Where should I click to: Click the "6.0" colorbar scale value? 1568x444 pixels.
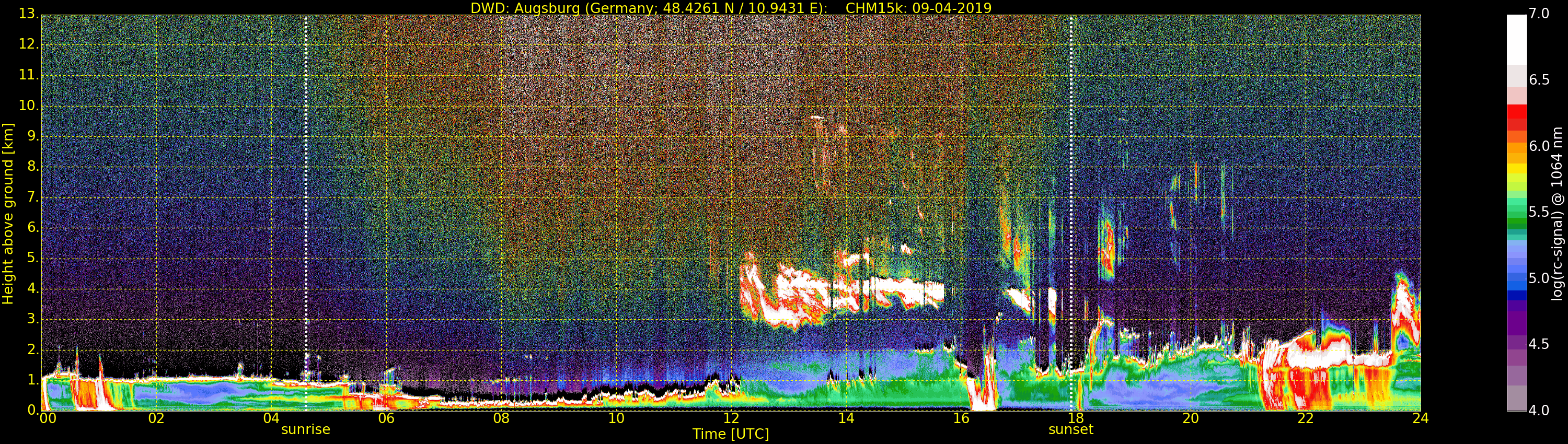coord(1539,146)
